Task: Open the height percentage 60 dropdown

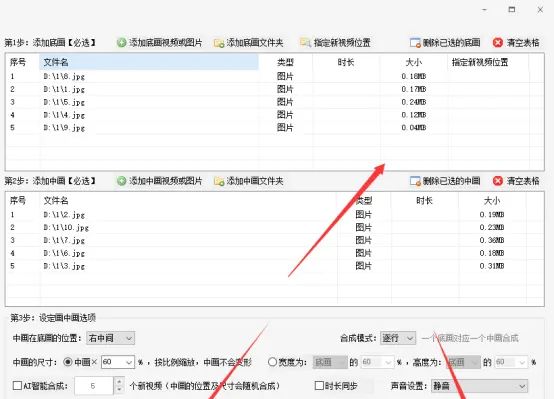Action: (x=511, y=362)
